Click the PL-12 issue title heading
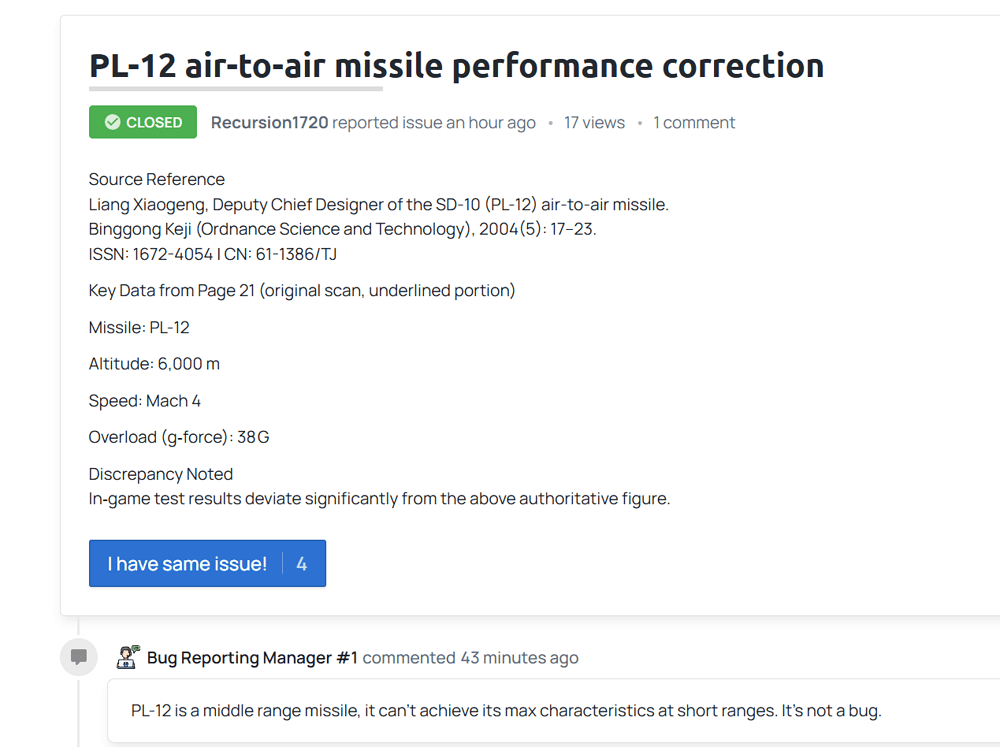Screen dimensions: 1000x747 click(456, 66)
